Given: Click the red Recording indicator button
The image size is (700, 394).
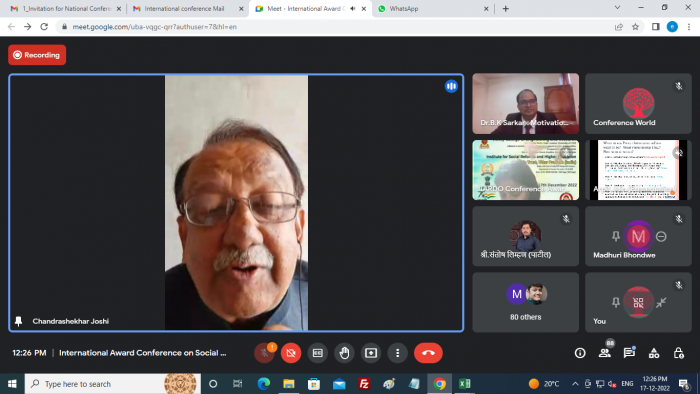Looking at the screenshot, I should (37, 55).
